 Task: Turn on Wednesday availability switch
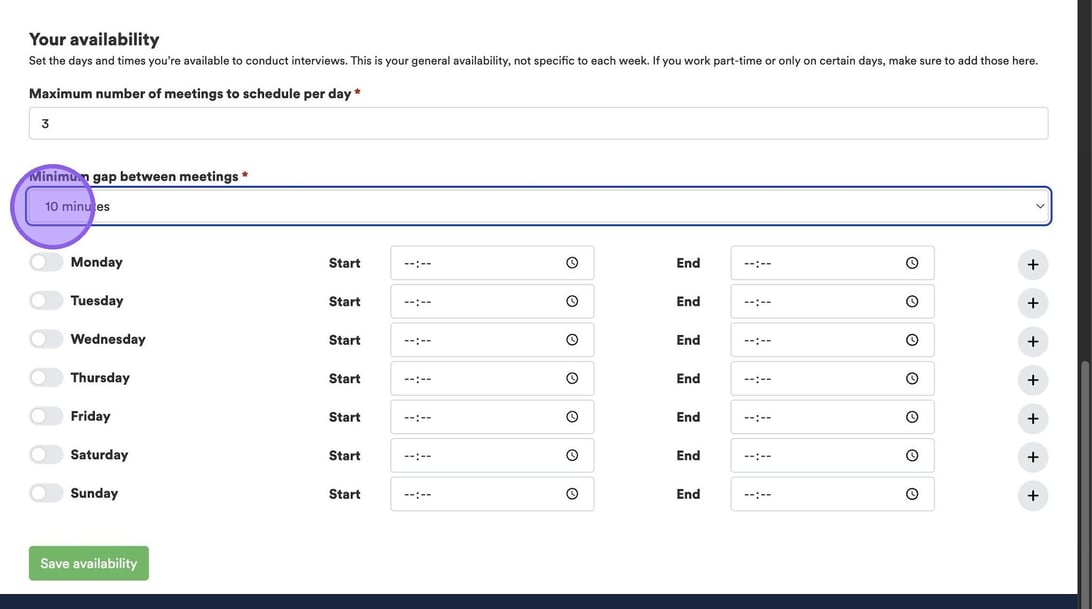[46, 339]
